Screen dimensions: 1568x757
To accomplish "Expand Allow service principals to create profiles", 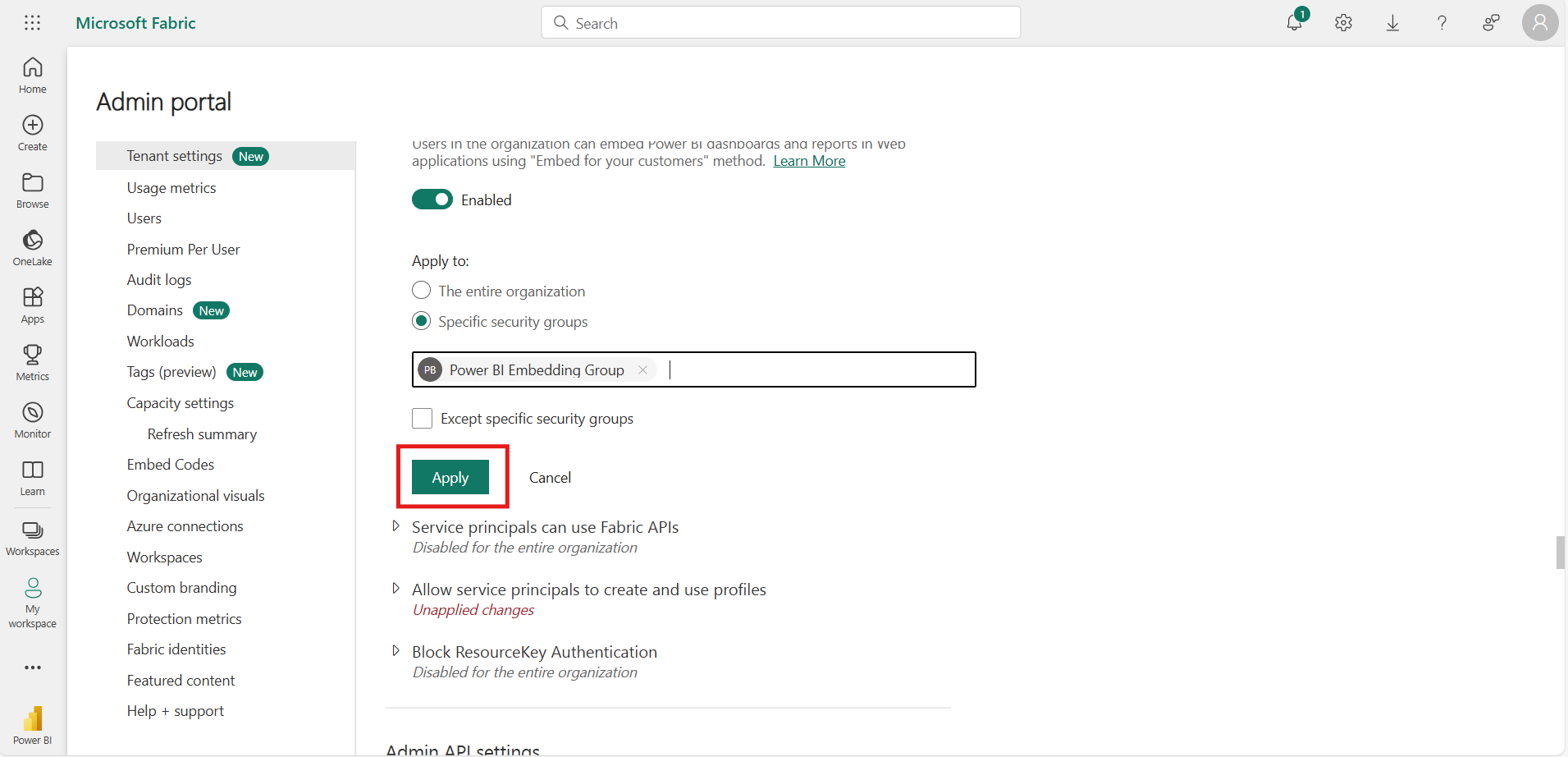I will point(395,589).
